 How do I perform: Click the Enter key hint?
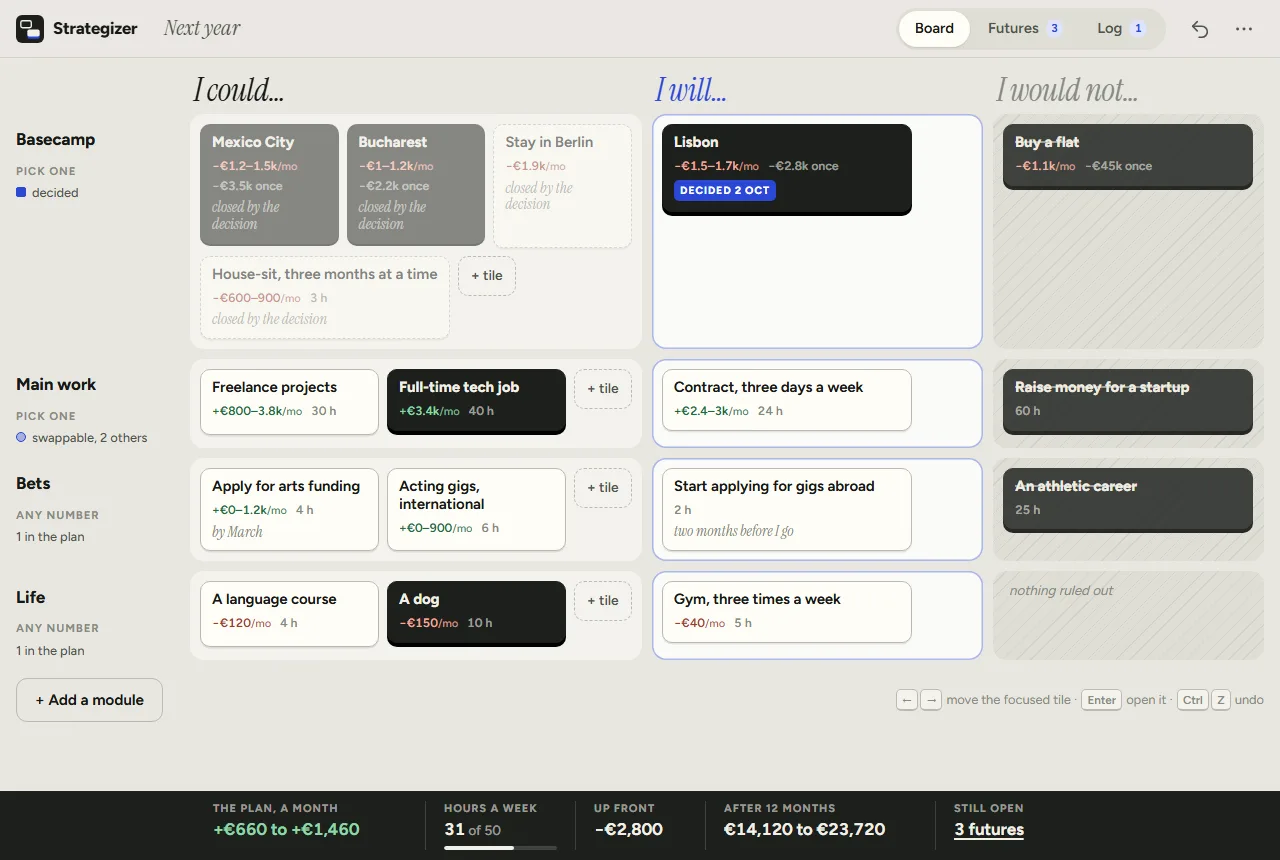tap(1102, 700)
